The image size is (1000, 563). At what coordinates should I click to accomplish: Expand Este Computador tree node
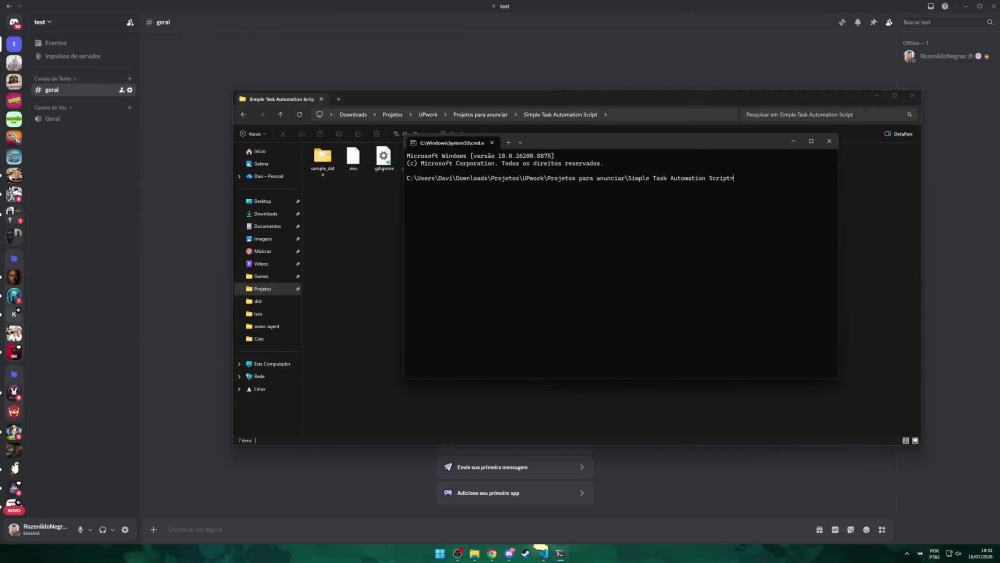coord(239,364)
